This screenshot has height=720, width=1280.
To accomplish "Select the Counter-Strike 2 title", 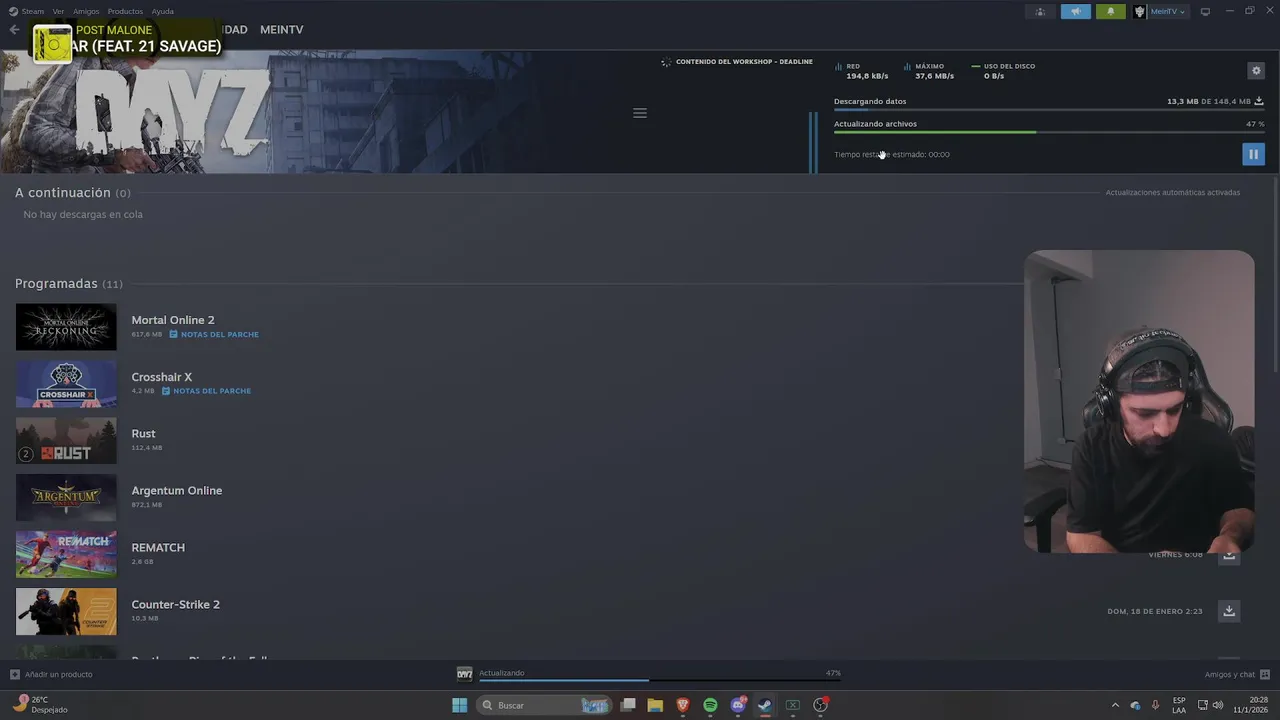I will [x=176, y=605].
